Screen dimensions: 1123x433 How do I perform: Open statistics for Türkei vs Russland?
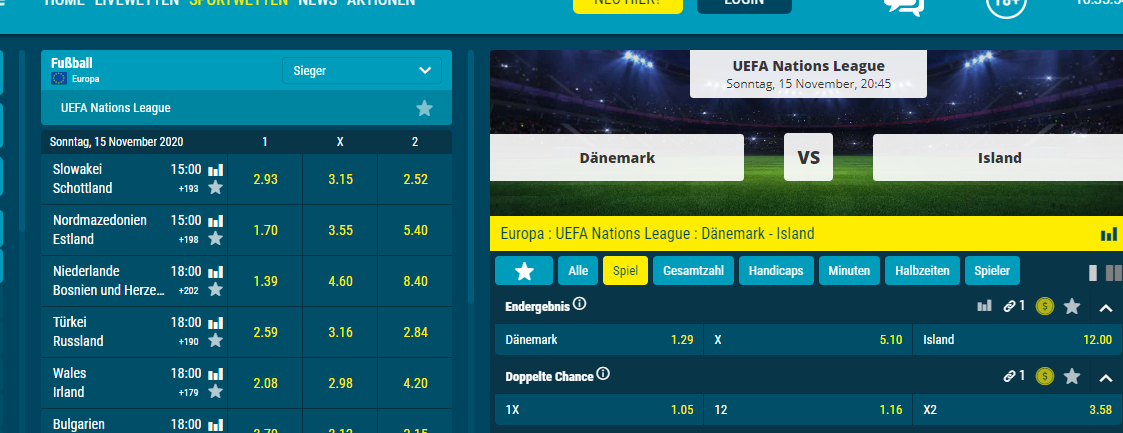216,323
